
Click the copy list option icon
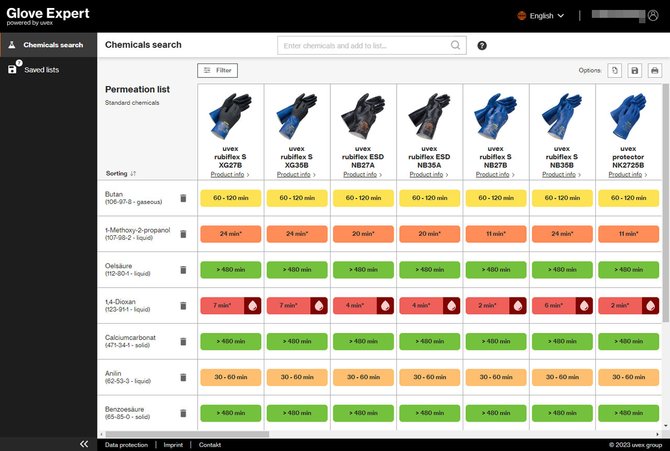pyautogui.click(x=614, y=71)
